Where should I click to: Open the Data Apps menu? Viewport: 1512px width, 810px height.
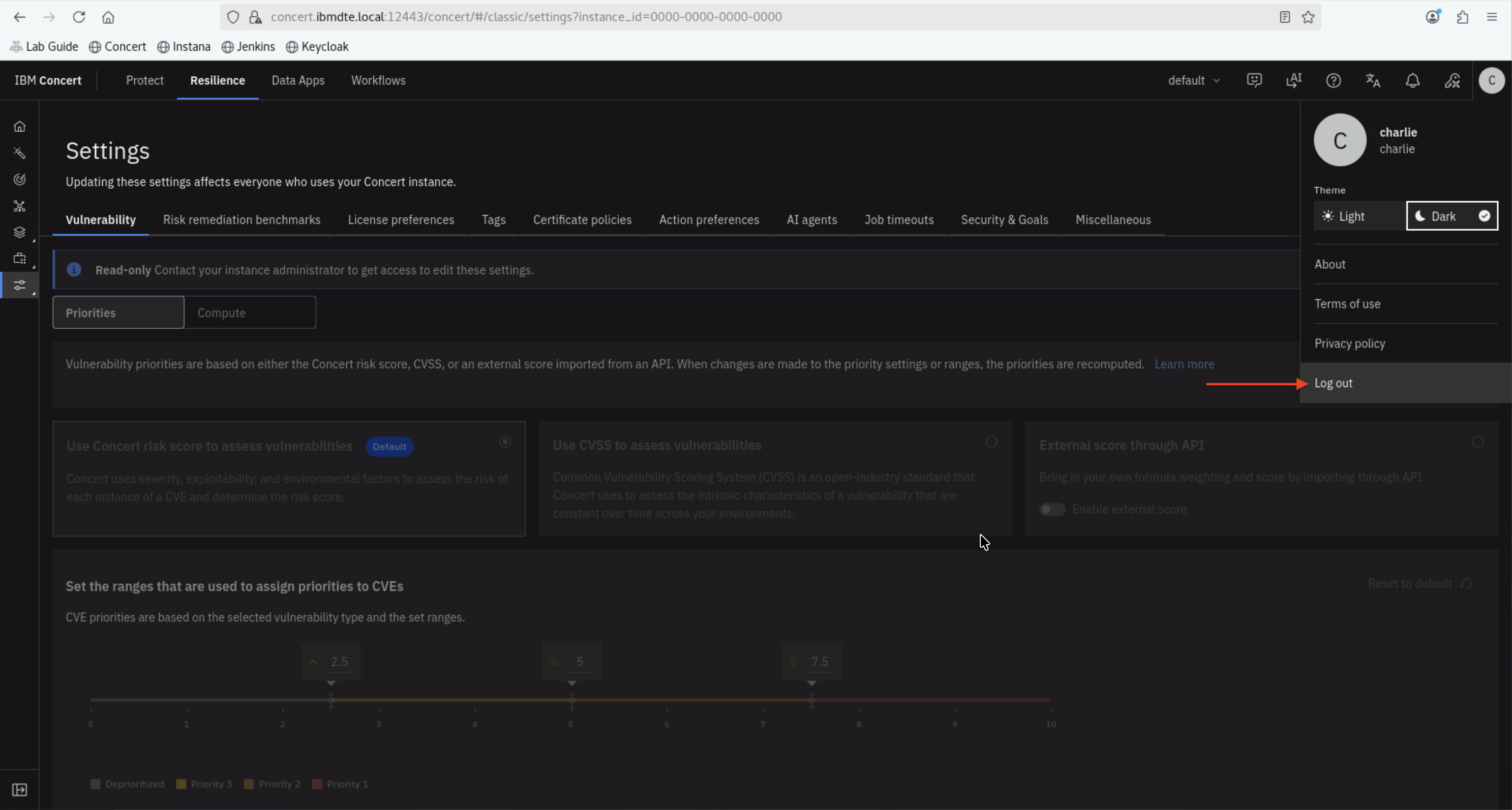298,81
